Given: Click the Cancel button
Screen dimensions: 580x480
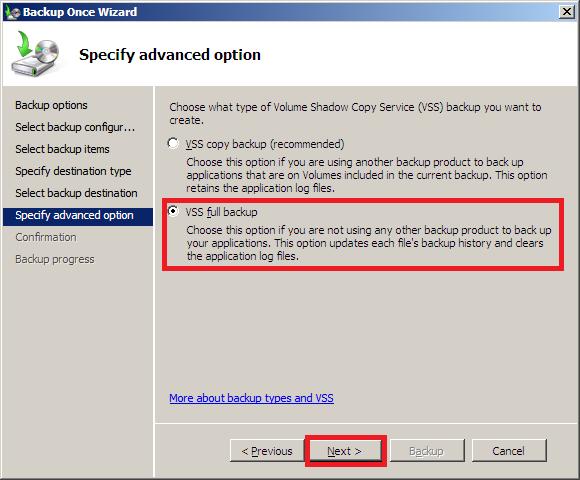Looking at the screenshot, I should click(x=509, y=451).
